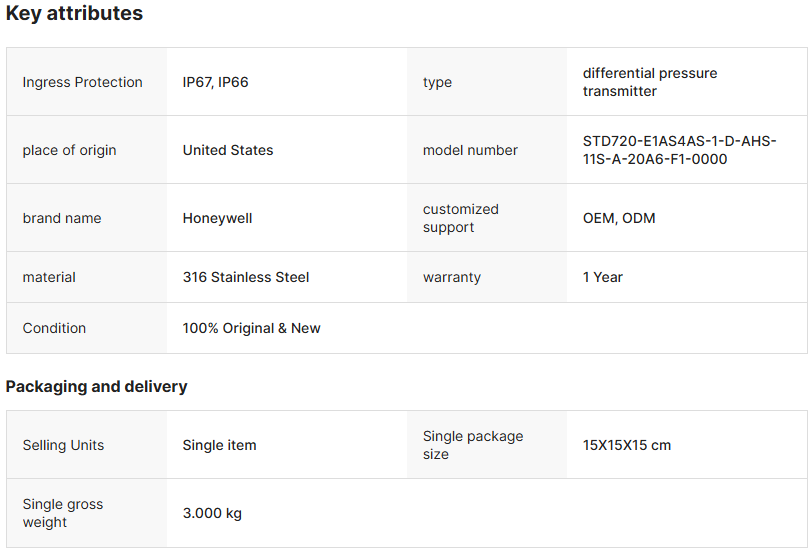The height and width of the screenshot is (558, 812).
Task: Select the OEM, ODM value
Action: tap(619, 218)
